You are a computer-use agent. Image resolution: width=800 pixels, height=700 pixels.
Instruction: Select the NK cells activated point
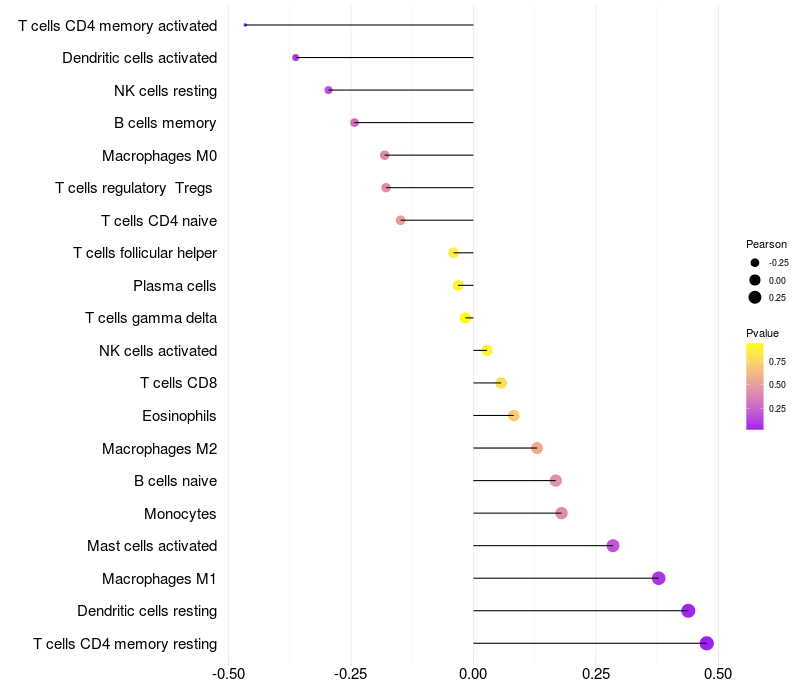tap(487, 351)
